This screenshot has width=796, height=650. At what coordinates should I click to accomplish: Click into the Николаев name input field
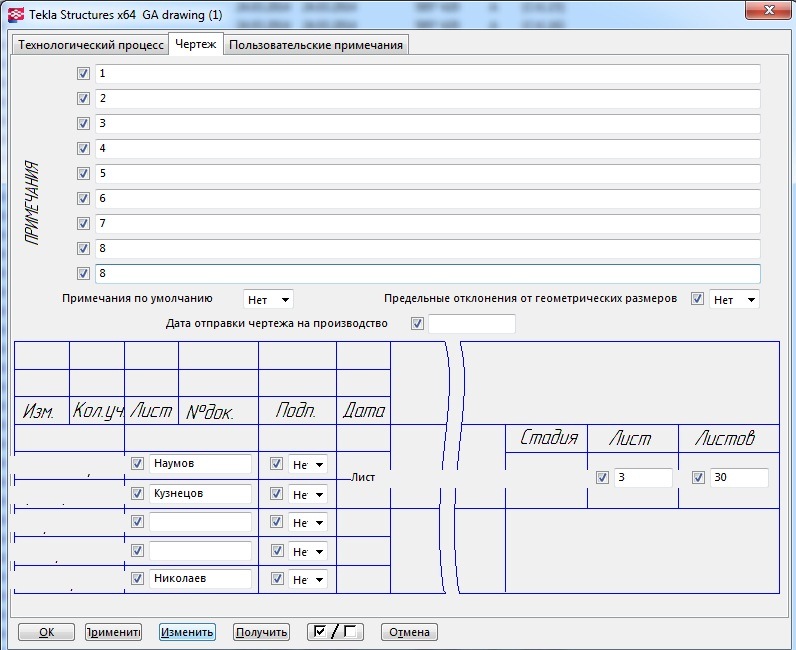(200, 578)
